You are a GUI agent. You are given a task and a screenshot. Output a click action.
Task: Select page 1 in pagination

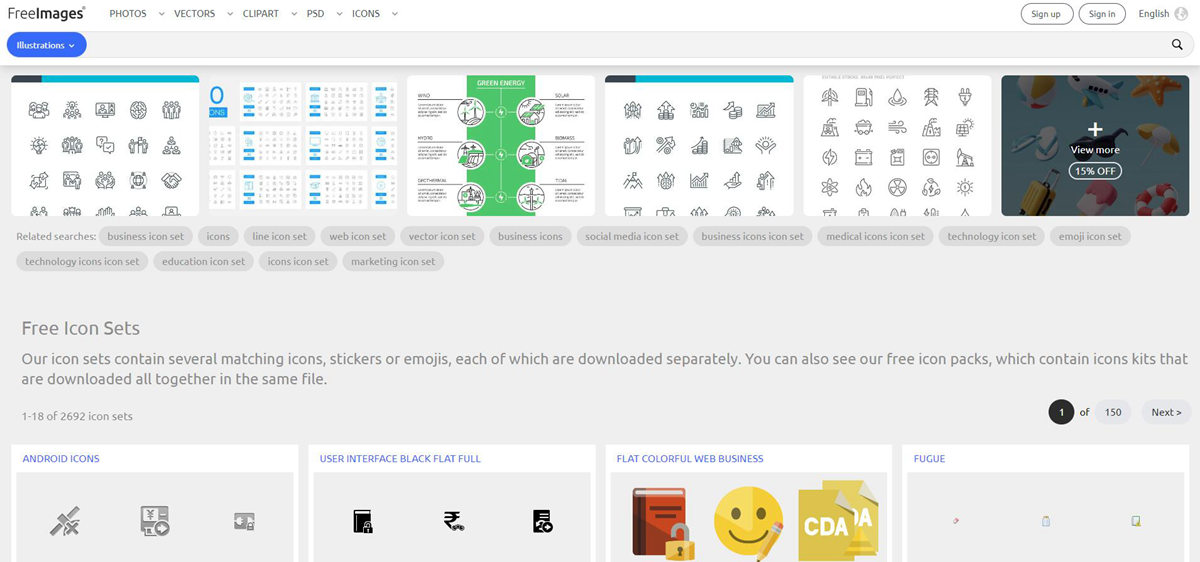[1061, 412]
